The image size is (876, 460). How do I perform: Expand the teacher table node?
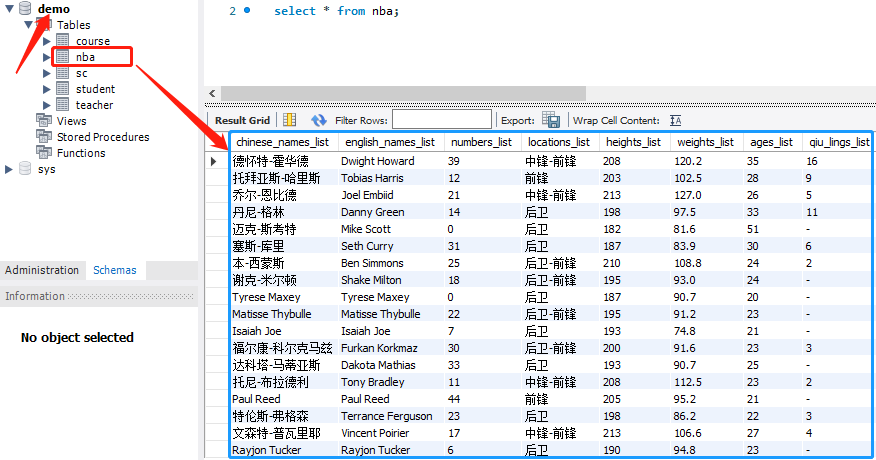point(47,105)
